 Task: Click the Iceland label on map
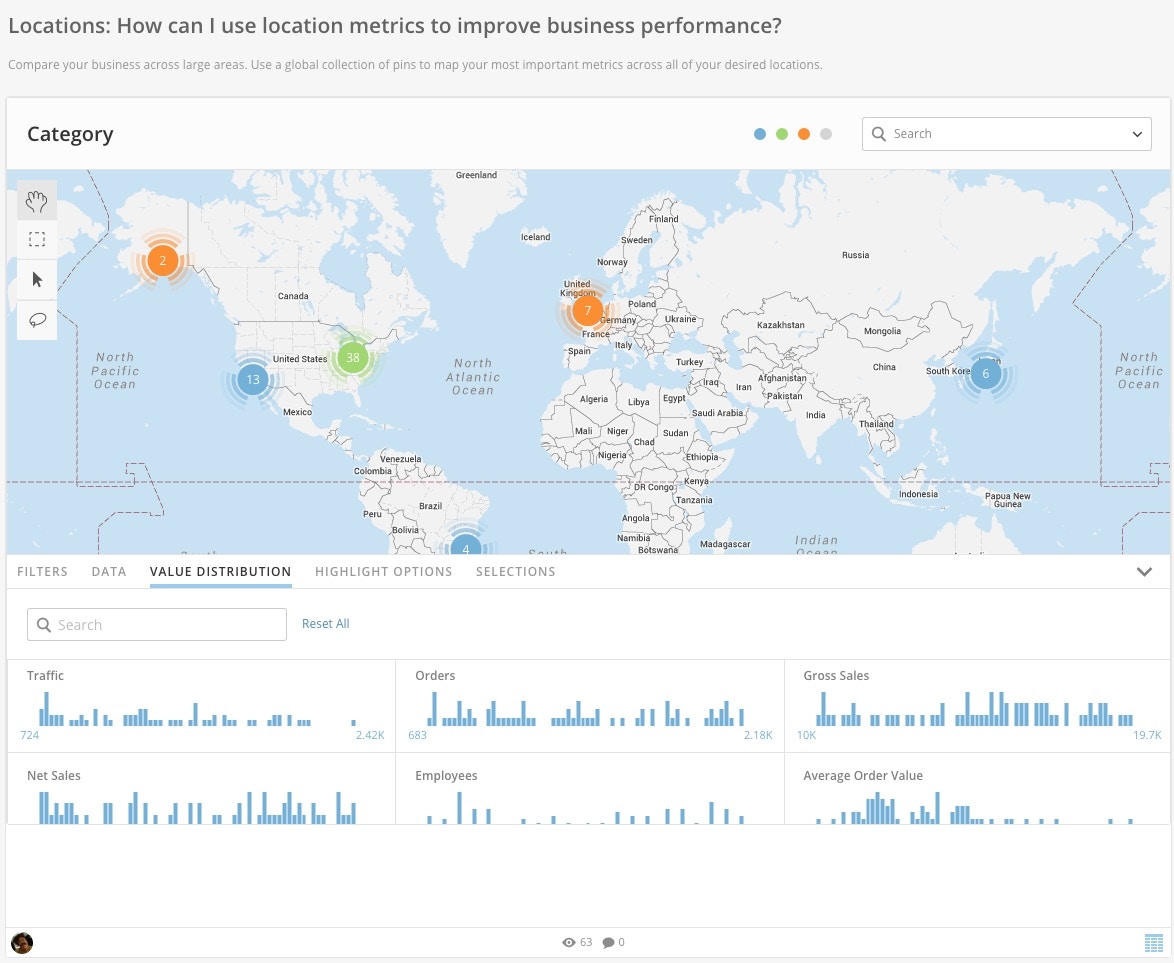click(535, 237)
